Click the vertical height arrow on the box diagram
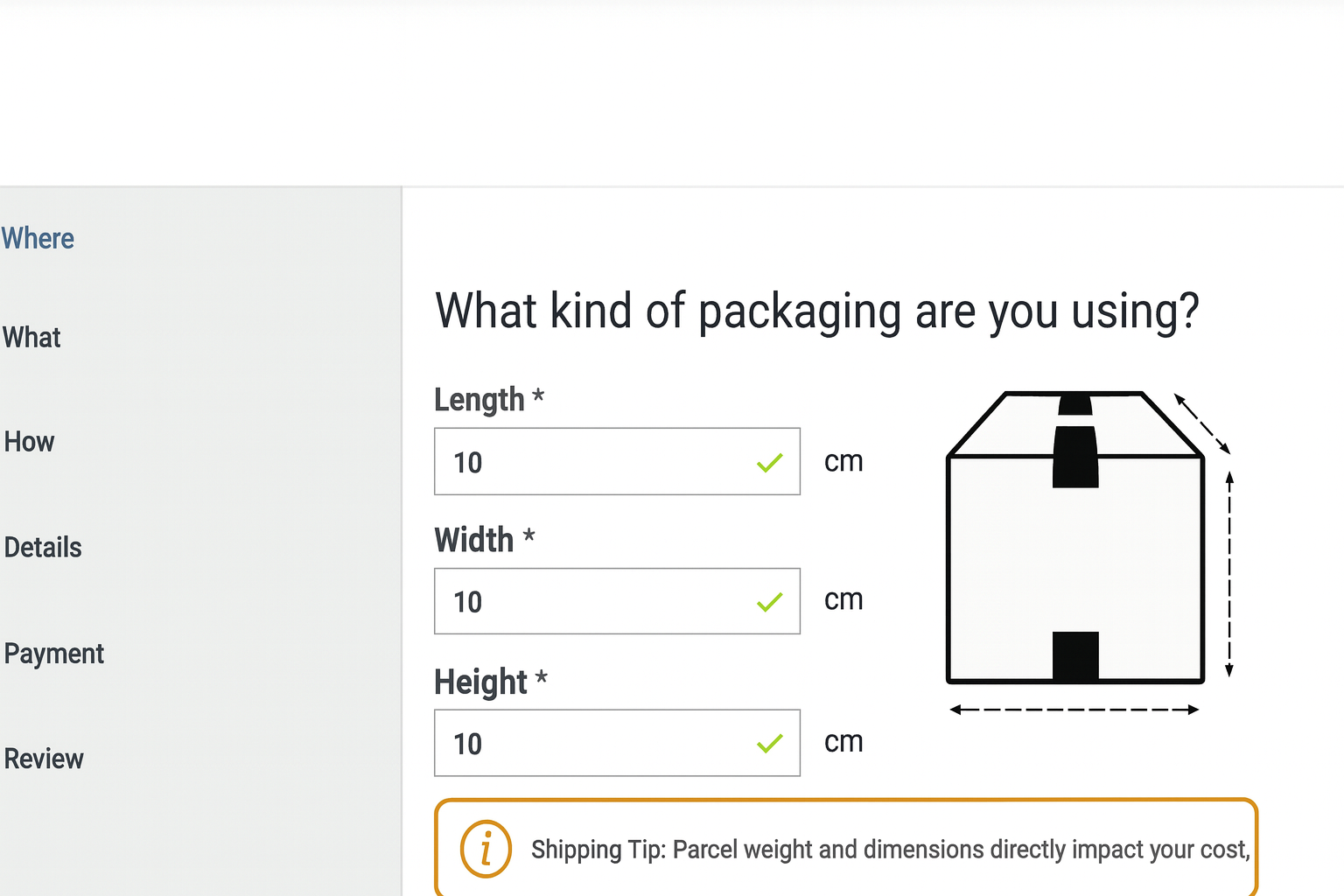This screenshot has height=896, width=1344. tap(1230, 569)
